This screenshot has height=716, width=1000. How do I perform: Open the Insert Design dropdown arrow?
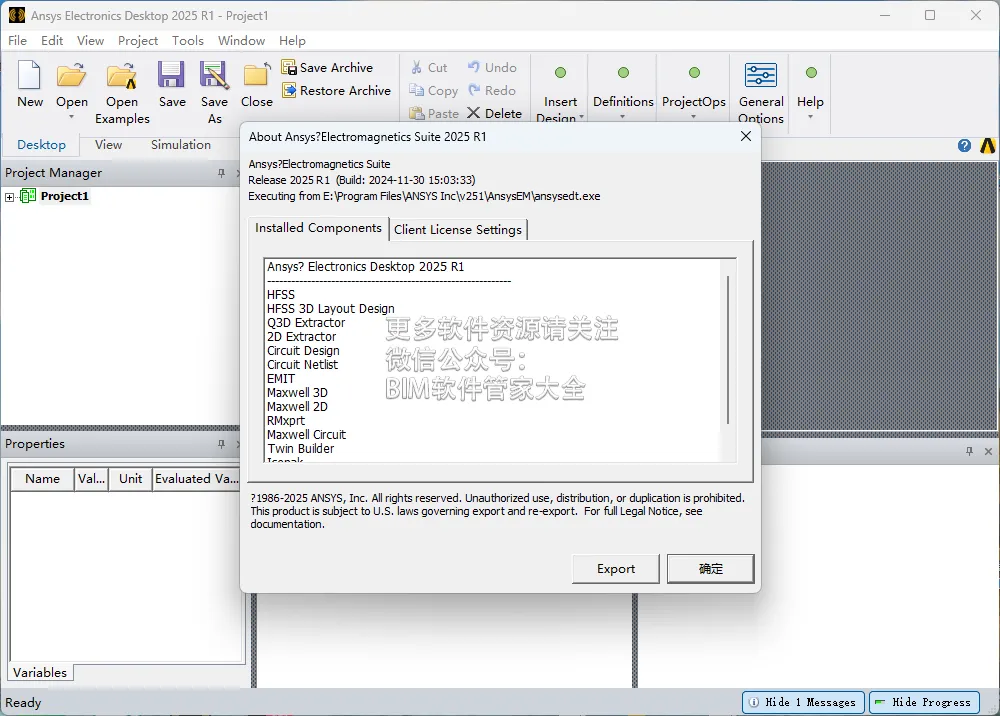pos(582,117)
